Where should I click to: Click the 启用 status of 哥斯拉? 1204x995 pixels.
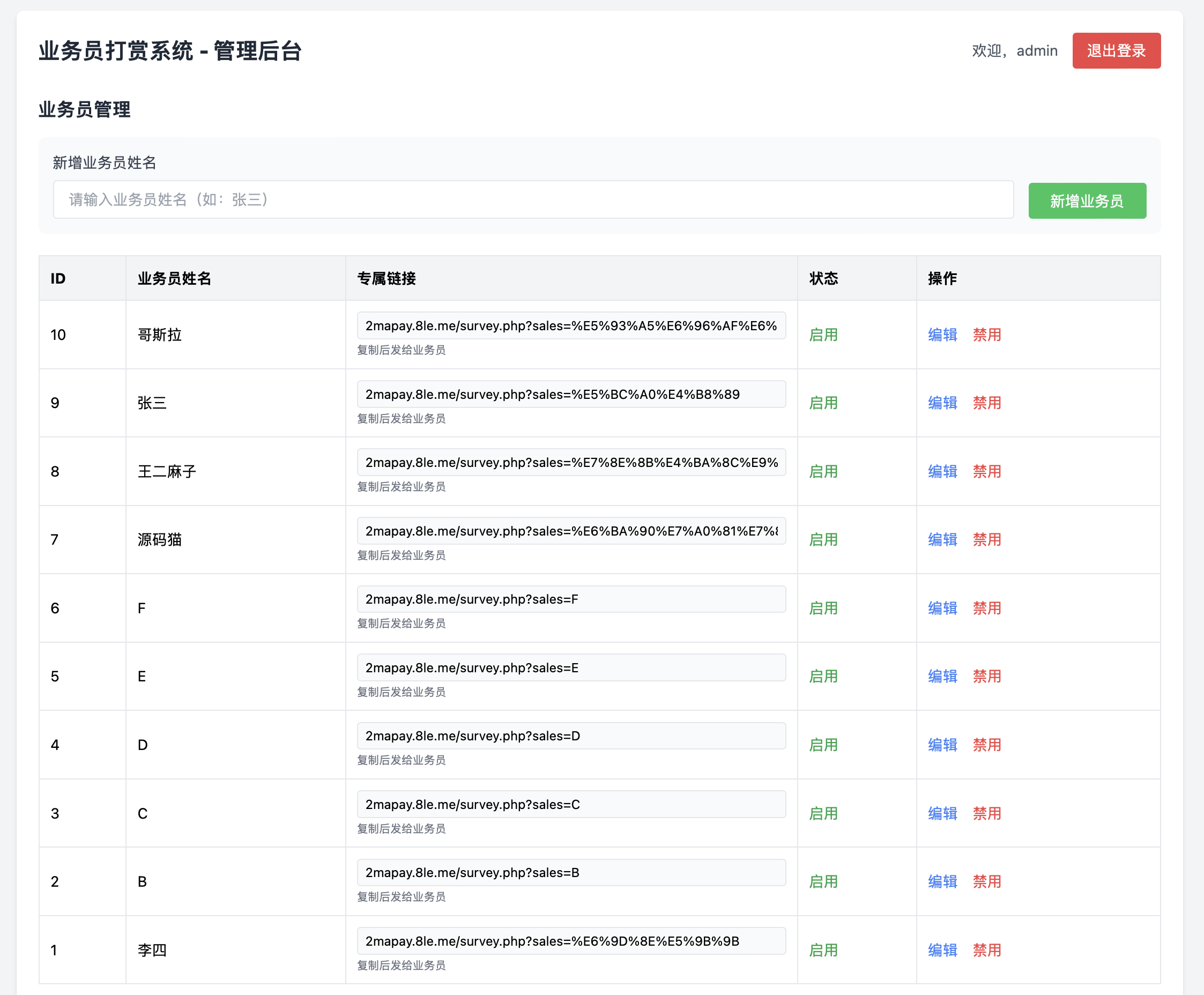pyautogui.click(x=822, y=335)
